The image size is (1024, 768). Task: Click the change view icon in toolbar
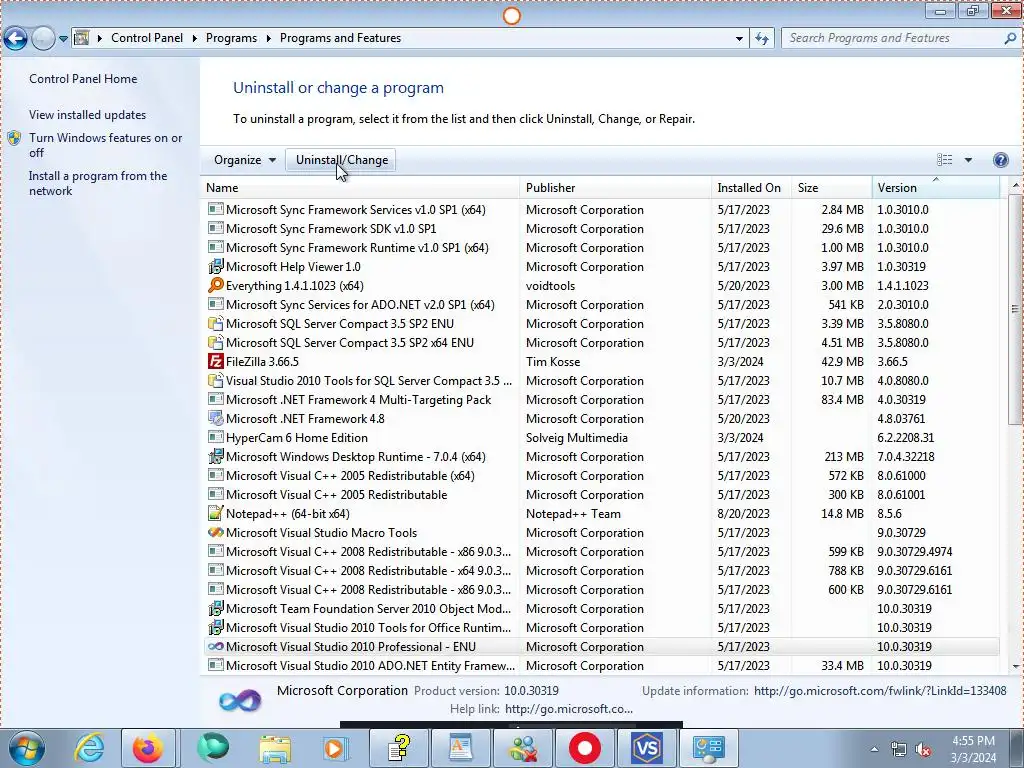[x=945, y=160]
